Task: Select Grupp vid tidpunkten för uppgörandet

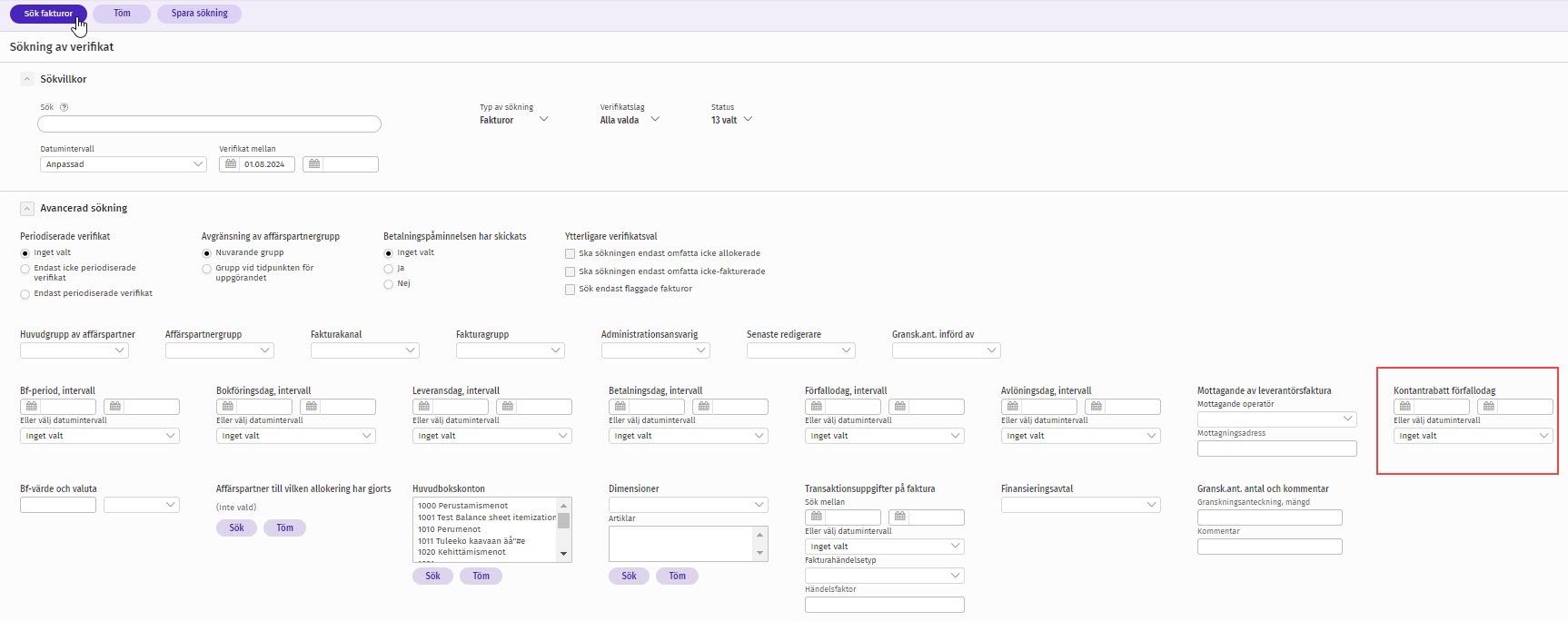Action: (x=207, y=269)
